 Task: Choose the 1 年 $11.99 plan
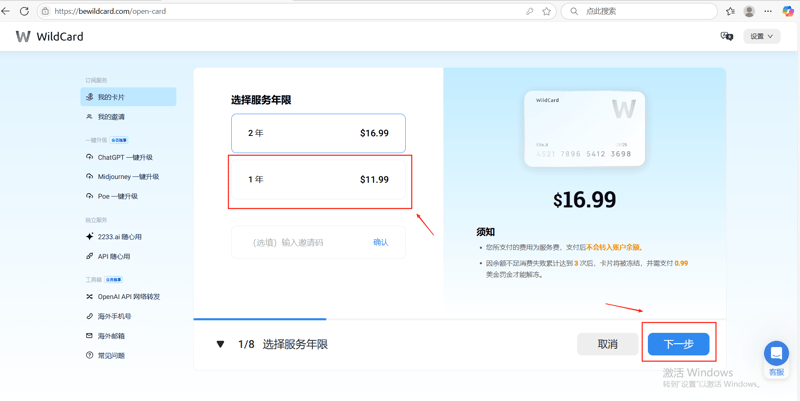coord(318,180)
